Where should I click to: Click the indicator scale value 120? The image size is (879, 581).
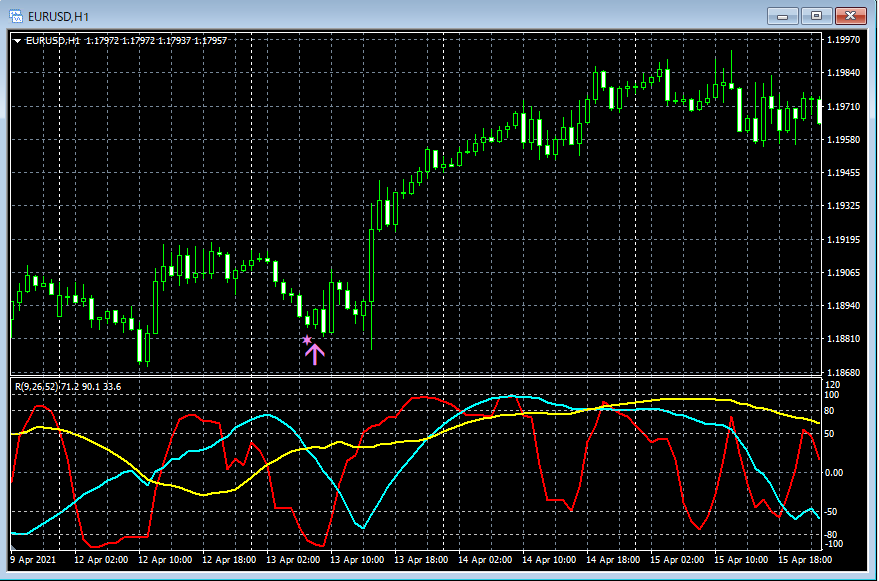833,385
